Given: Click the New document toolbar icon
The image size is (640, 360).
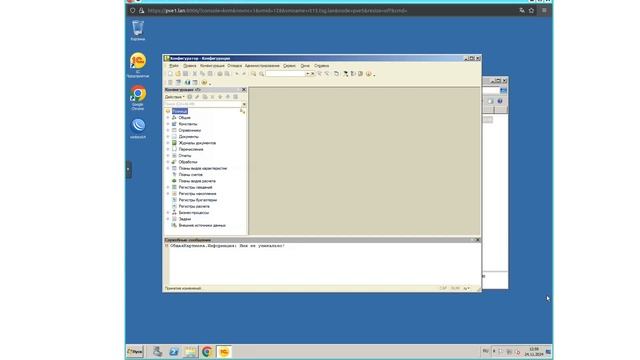Looking at the screenshot, I should coord(170,74).
